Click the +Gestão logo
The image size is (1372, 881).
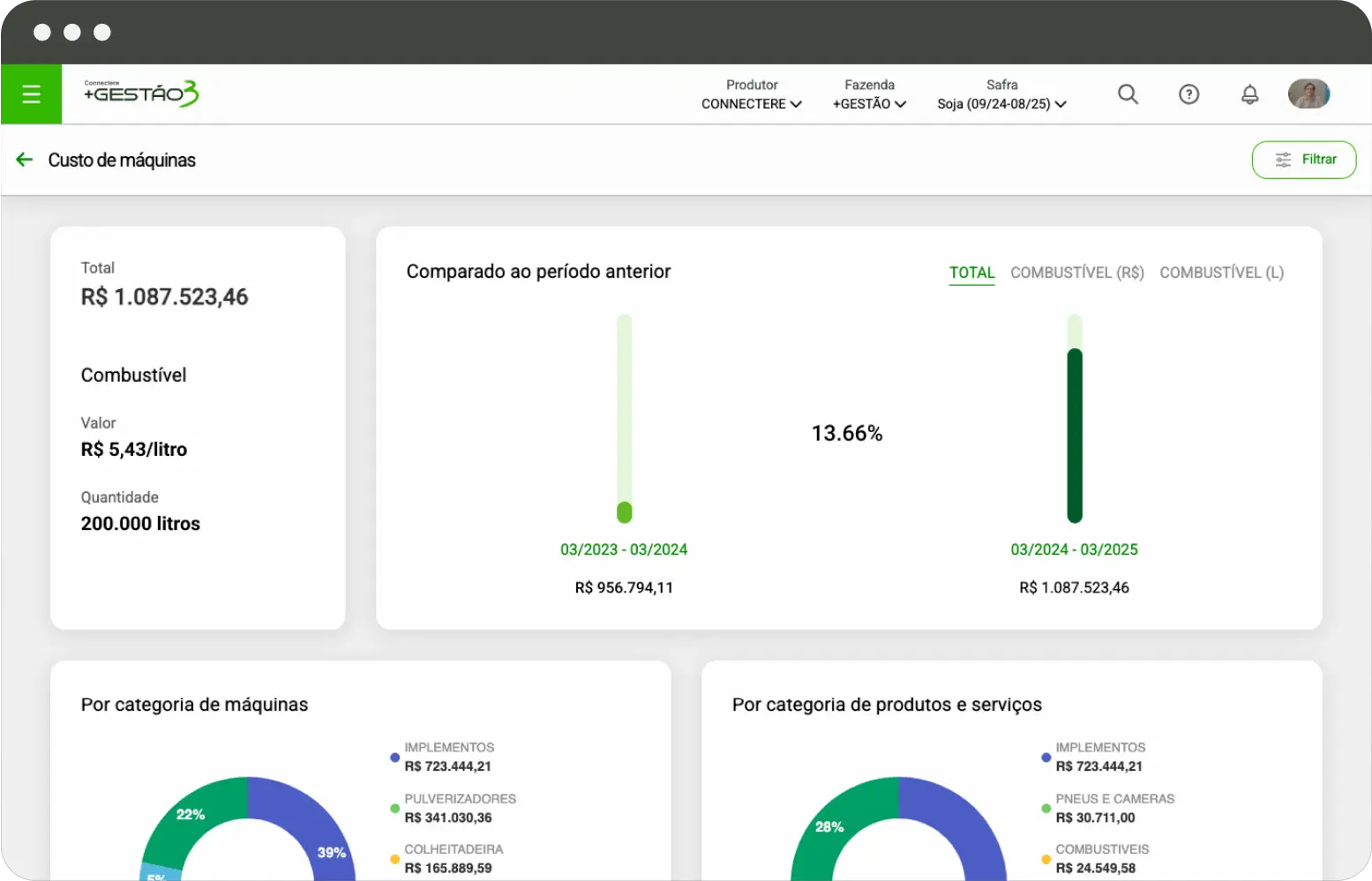(x=141, y=93)
